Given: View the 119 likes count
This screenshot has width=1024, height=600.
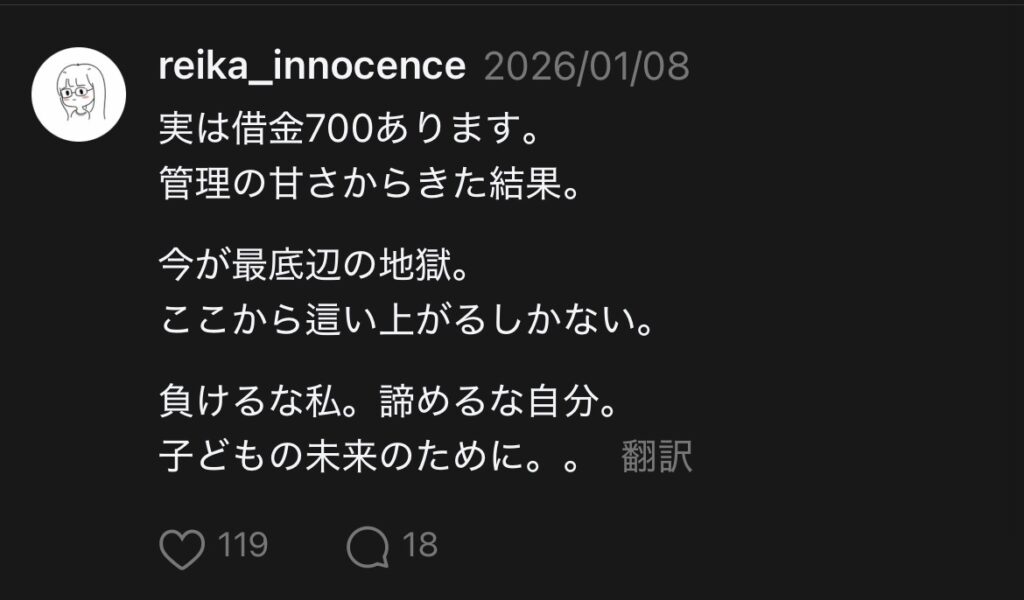Looking at the screenshot, I should [x=243, y=546].
